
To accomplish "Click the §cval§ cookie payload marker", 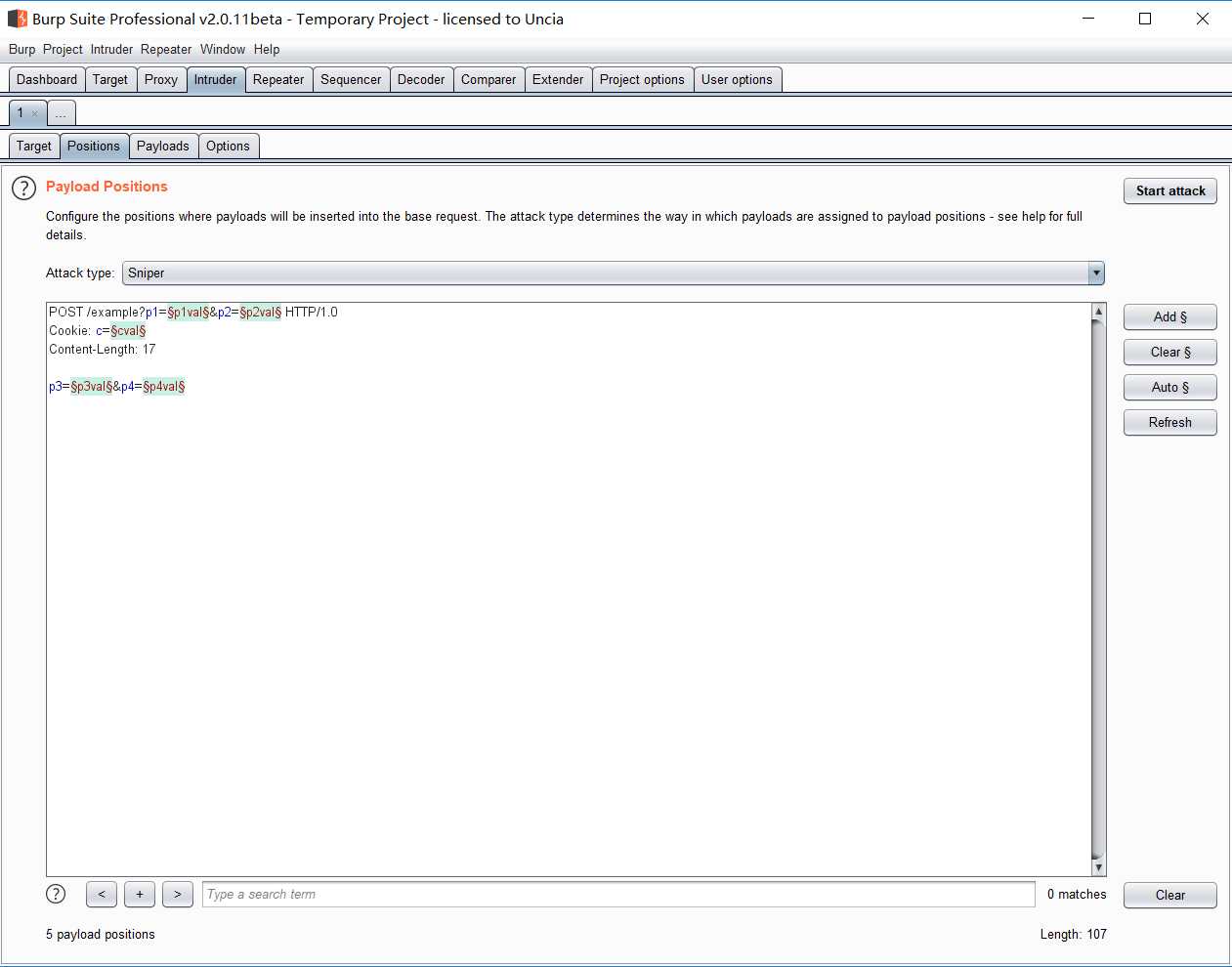I will [x=128, y=331].
